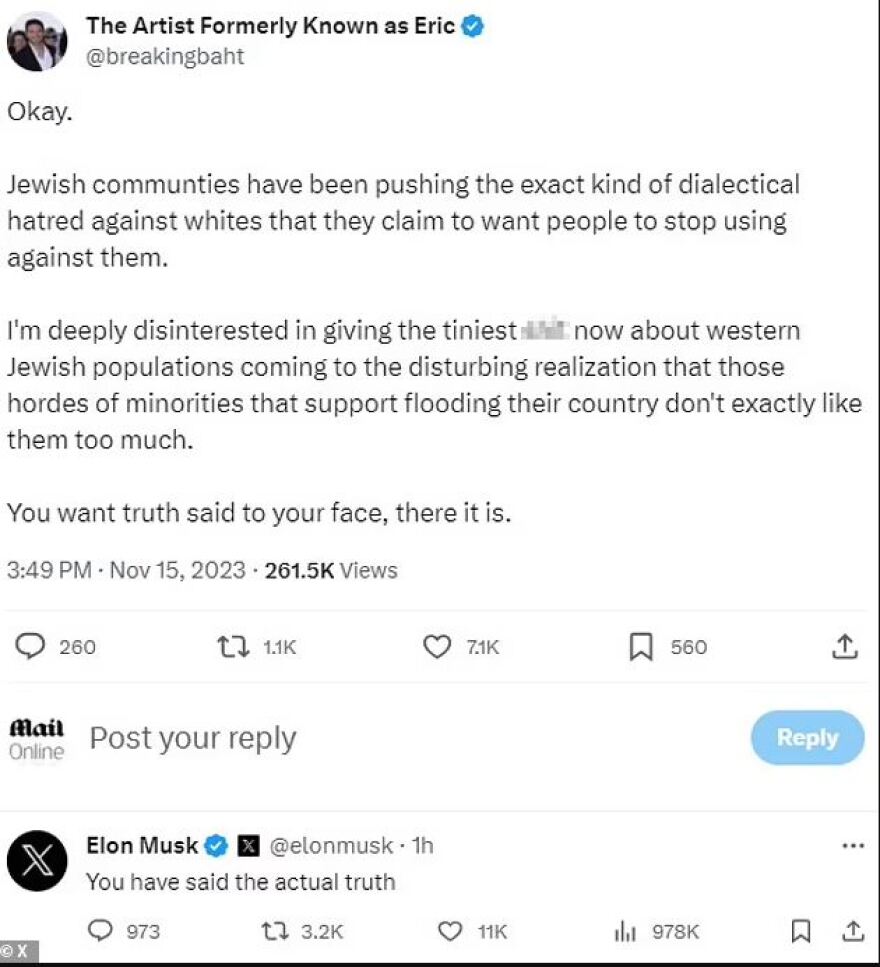Click reply icon on Elon Musk's reply

pos(100,931)
